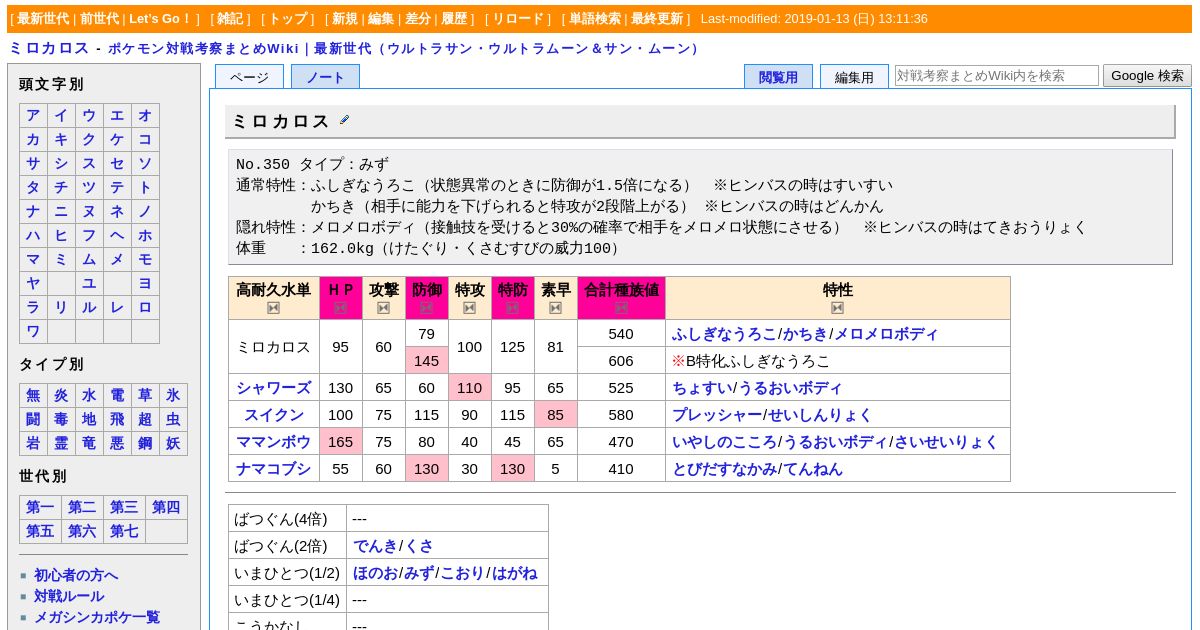Switch to the ノート tab
This screenshot has width=1200, height=630.
click(325, 77)
